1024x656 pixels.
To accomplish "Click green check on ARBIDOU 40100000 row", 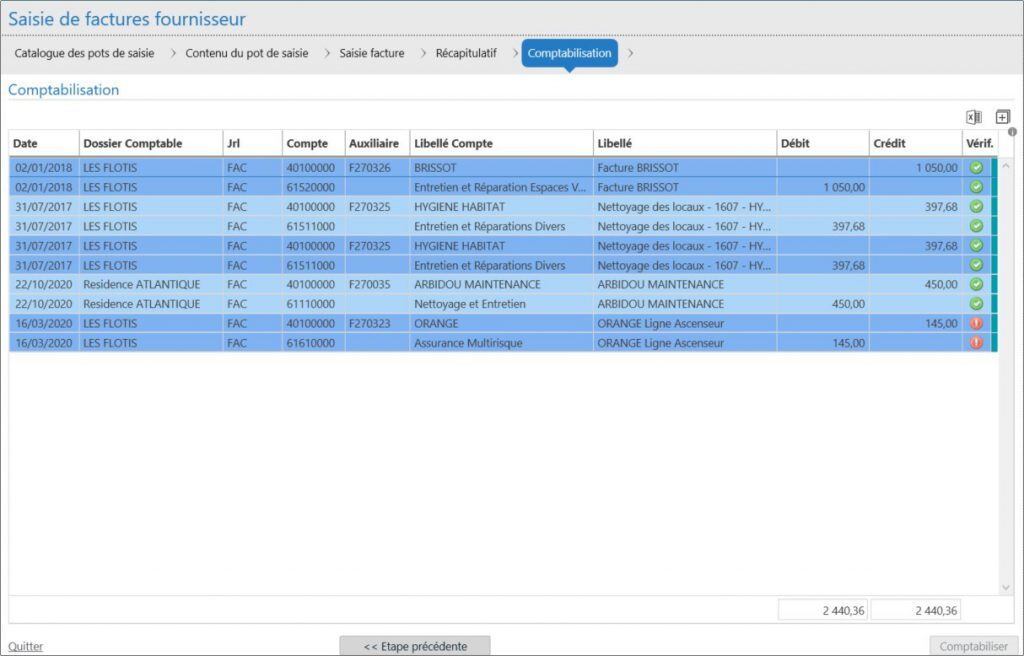I will [976, 284].
